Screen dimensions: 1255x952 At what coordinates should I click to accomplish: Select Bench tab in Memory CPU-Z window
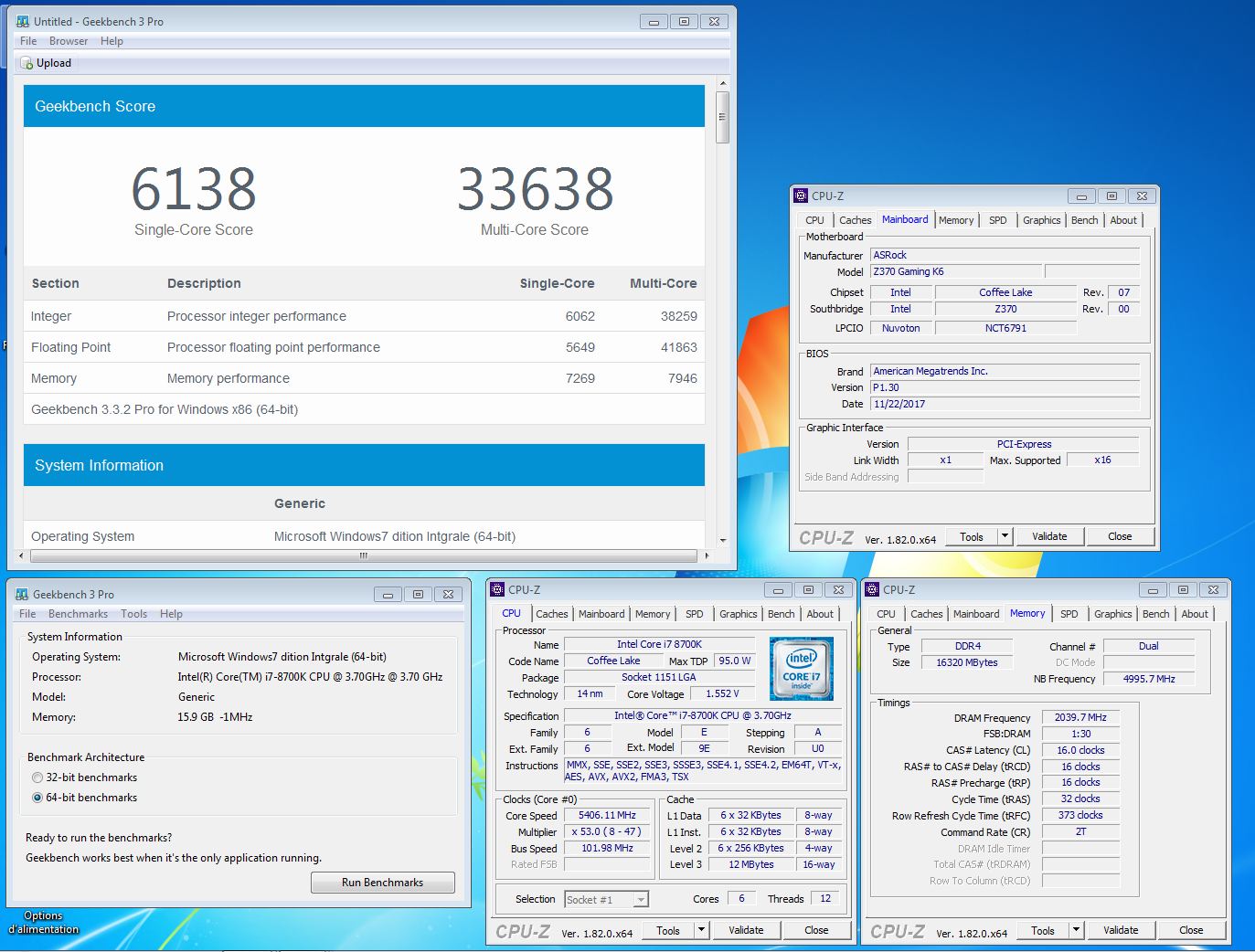pos(1156,614)
